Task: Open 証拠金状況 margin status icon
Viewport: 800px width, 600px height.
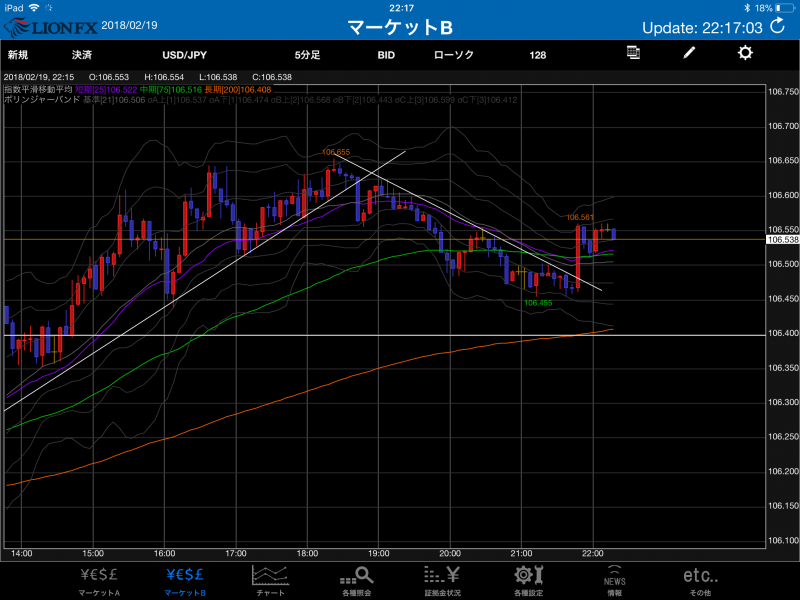Action: (442, 579)
